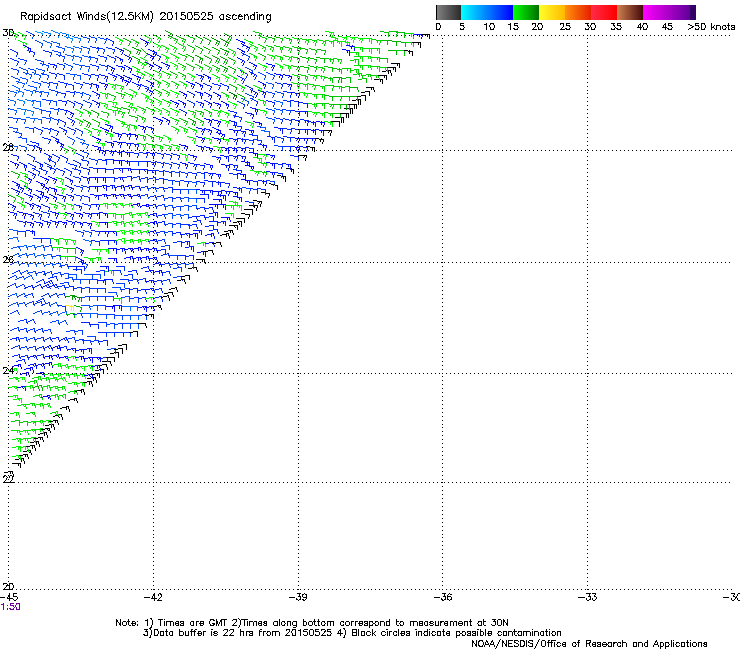Image resolution: width=740 pixels, height=650 pixels.
Task: Click the red 30-35 knots color band
Action: click(x=604, y=12)
